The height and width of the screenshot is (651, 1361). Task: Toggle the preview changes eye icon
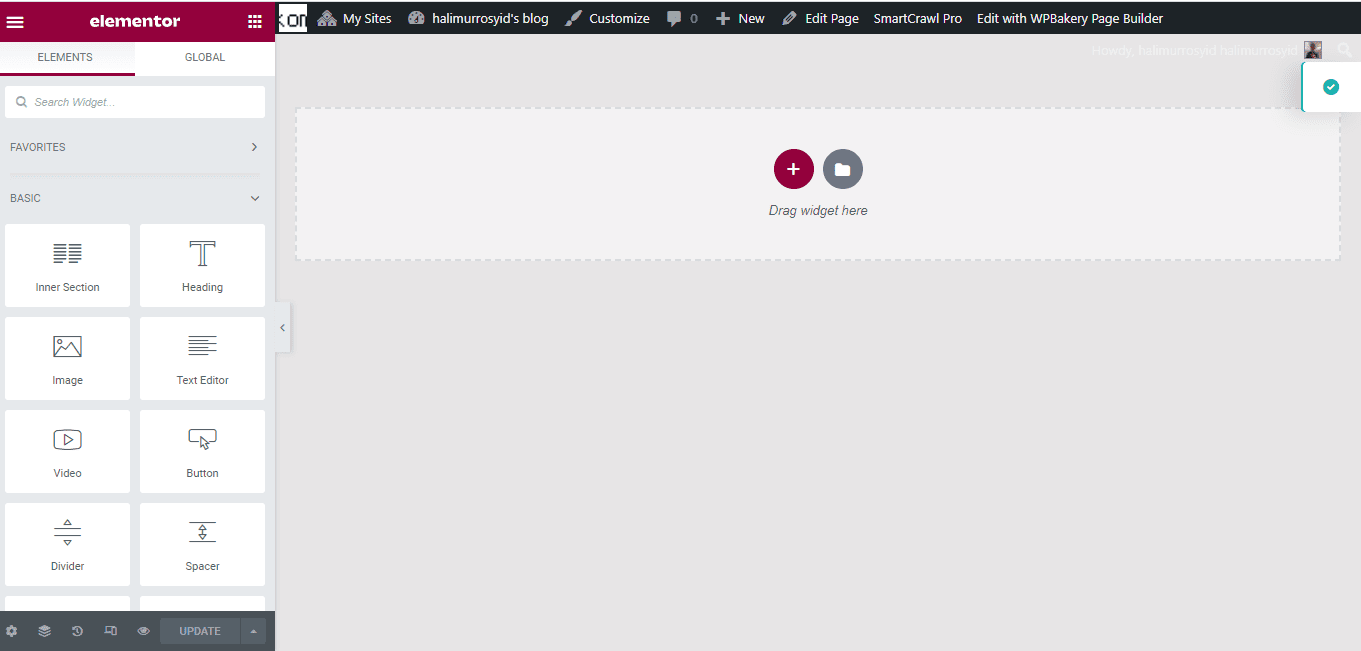click(144, 631)
